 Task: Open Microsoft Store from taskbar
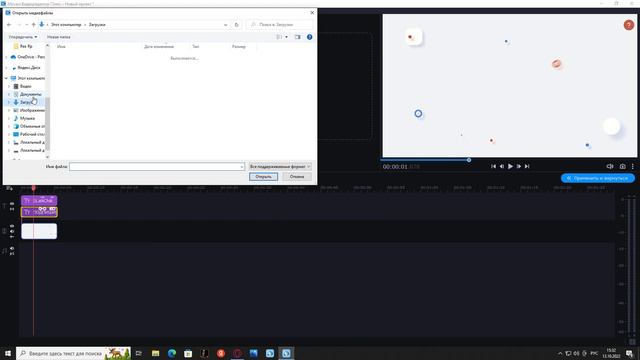188,353
